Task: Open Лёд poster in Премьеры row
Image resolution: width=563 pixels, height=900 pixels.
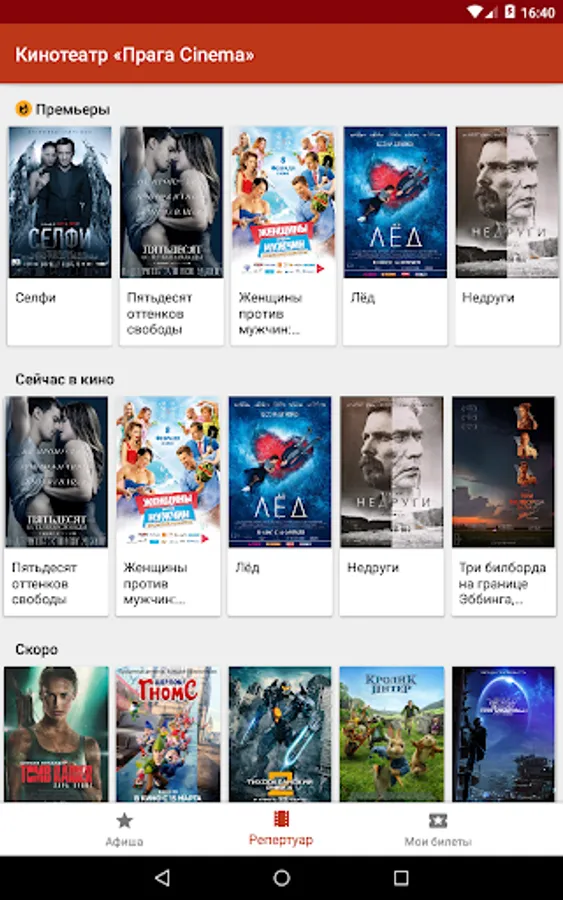Action: 395,202
